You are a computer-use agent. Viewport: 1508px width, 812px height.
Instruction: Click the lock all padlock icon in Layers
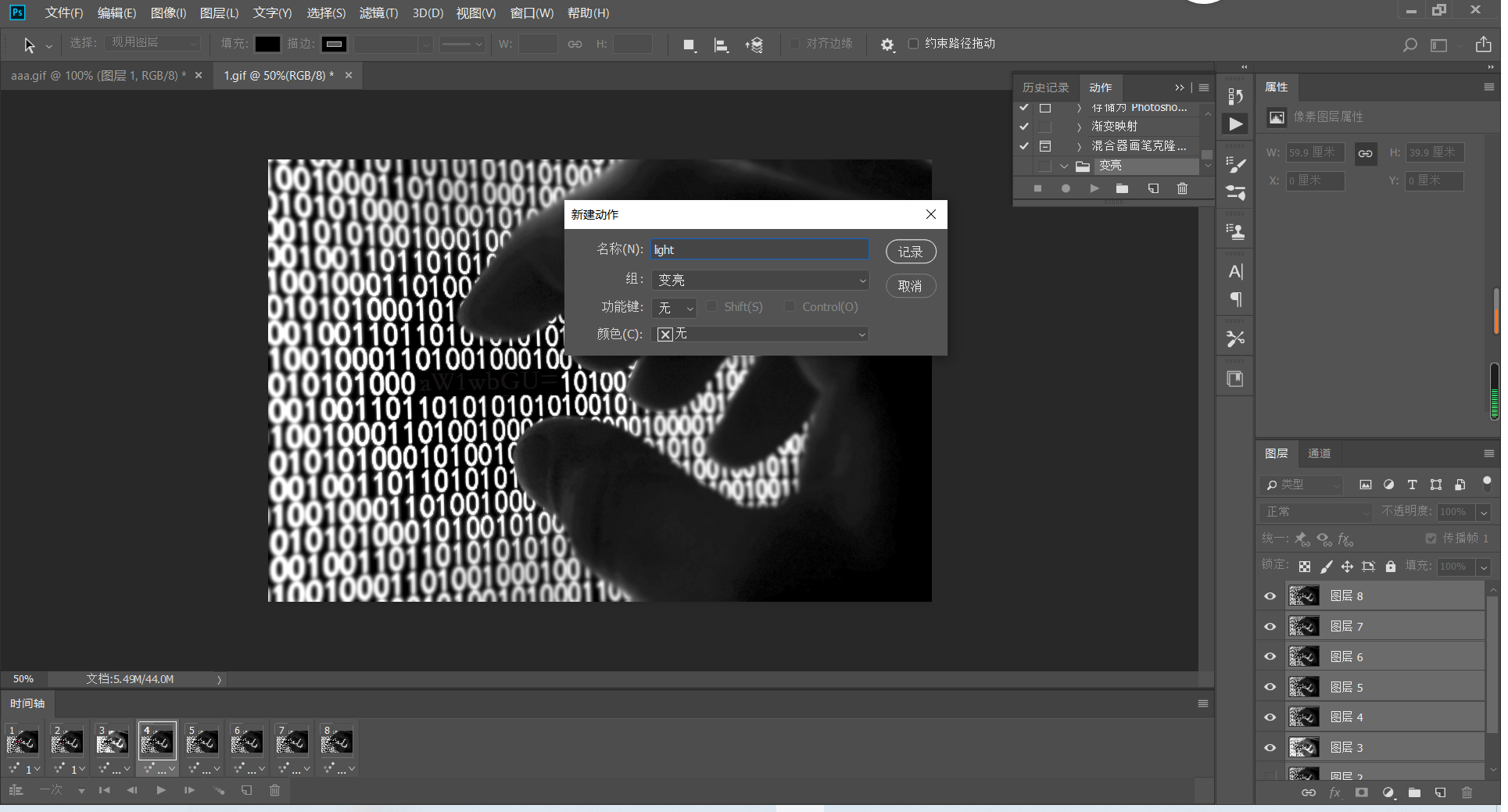(1390, 567)
